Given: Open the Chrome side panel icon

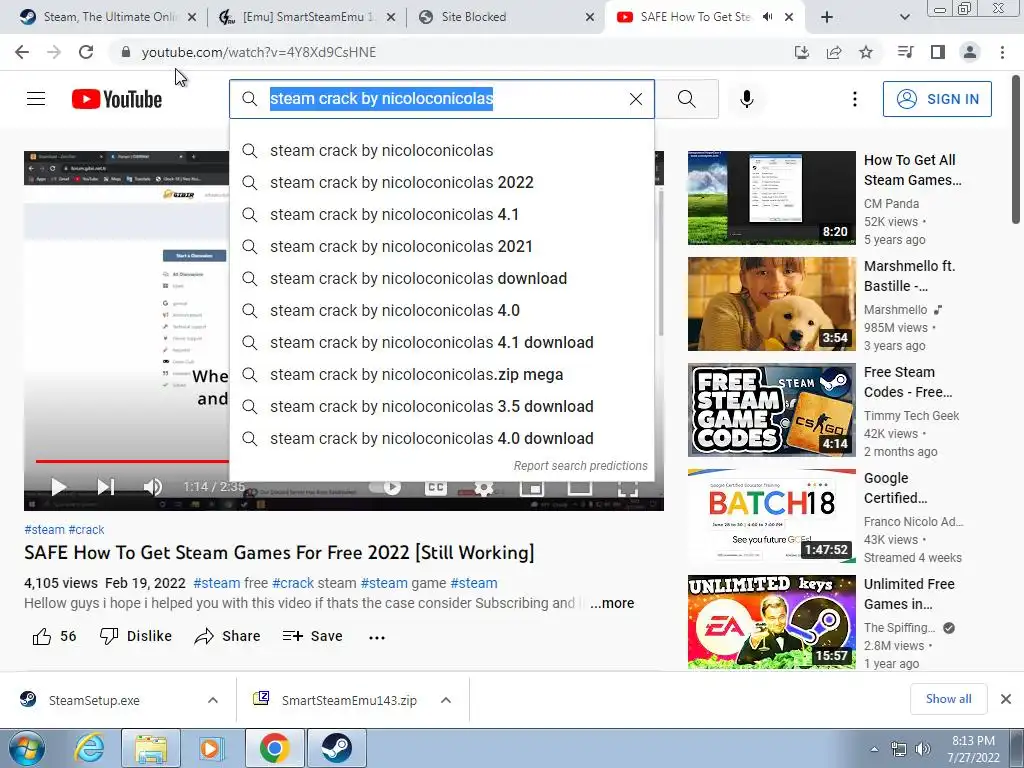Looking at the screenshot, I should tap(938, 52).
